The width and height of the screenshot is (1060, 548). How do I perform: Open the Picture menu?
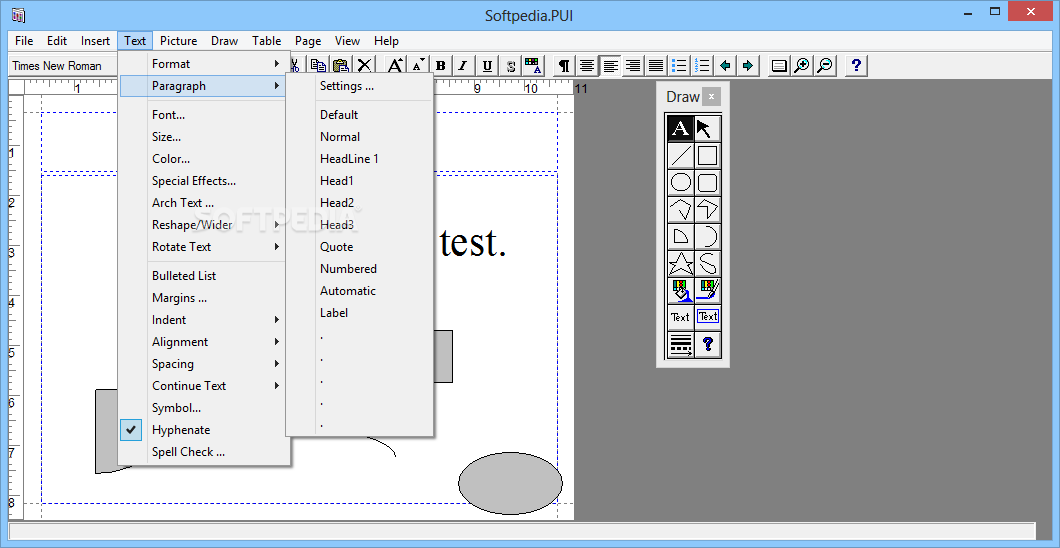[x=178, y=41]
